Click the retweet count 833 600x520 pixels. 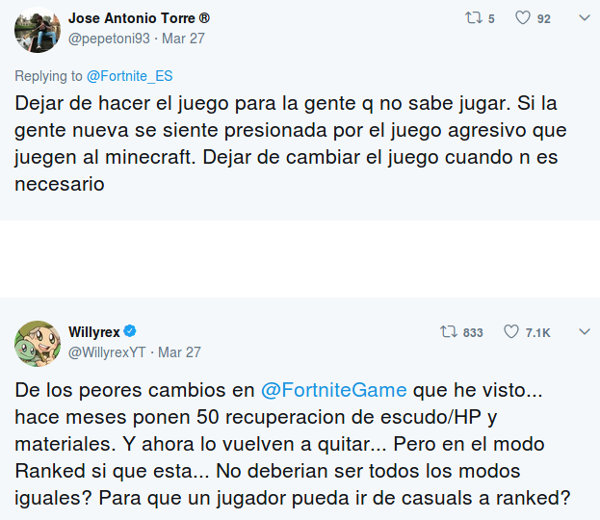pos(473,332)
